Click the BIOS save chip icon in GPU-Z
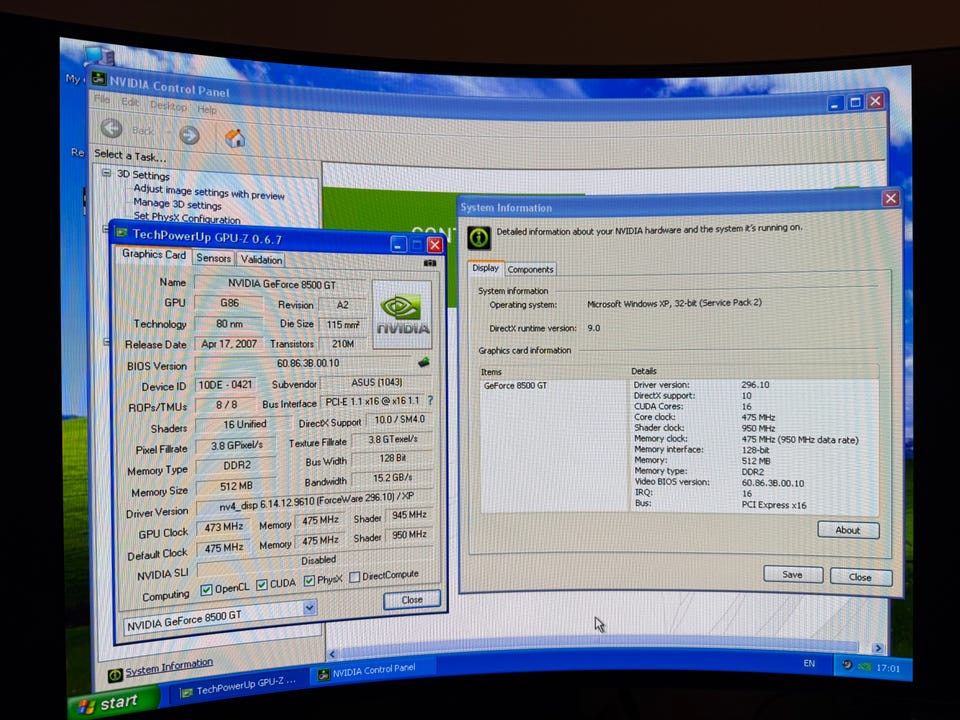Viewport: 960px width, 720px height. pyautogui.click(x=424, y=362)
